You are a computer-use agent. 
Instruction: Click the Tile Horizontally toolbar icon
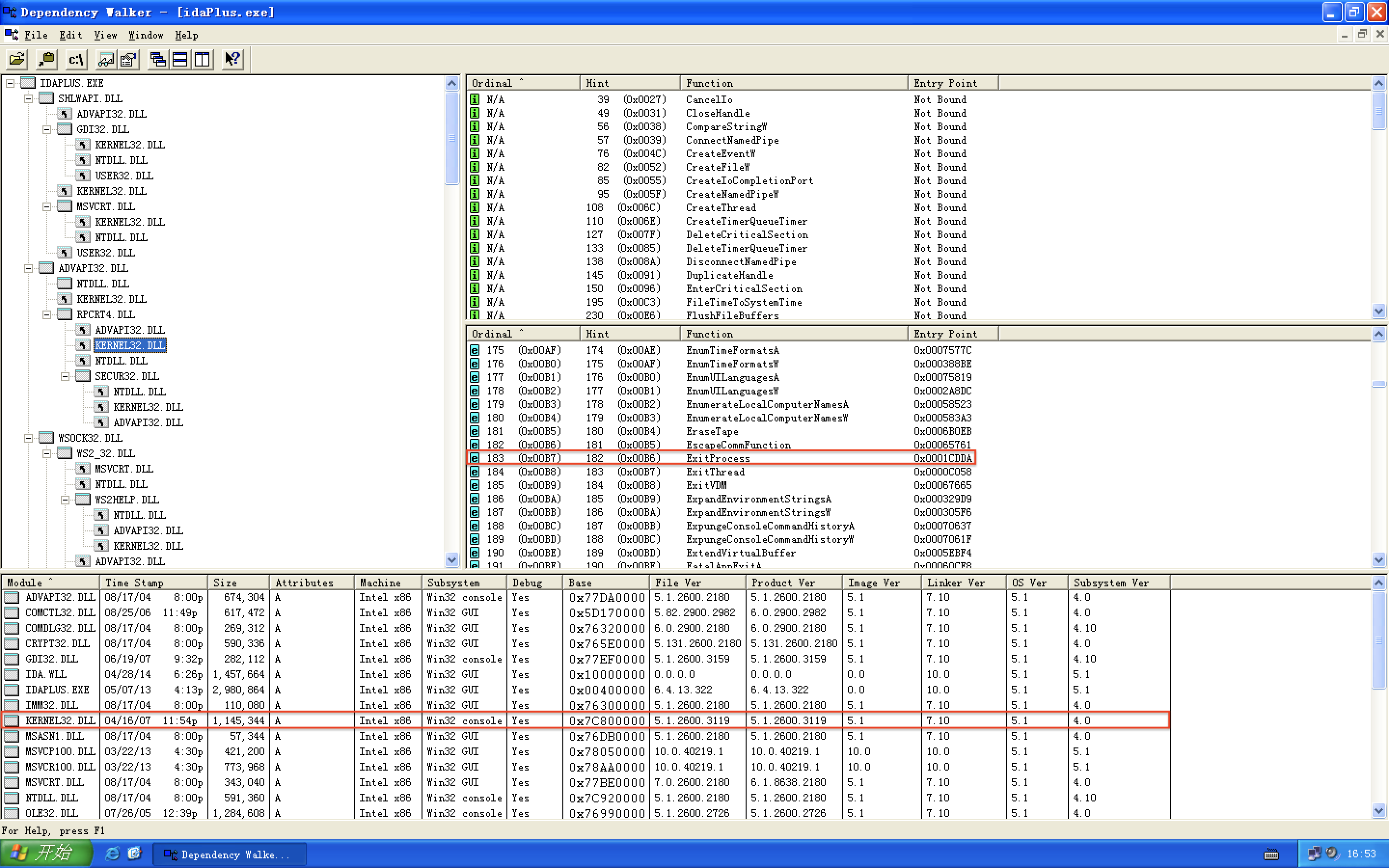(180, 59)
